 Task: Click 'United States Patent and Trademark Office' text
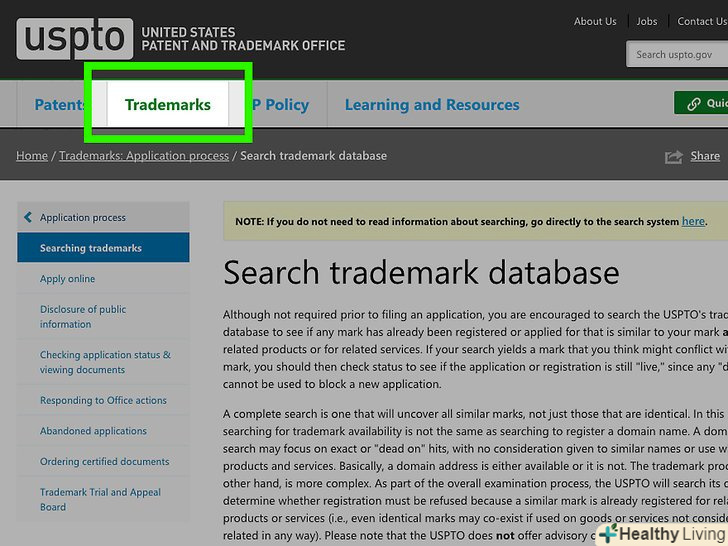[243, 39]
